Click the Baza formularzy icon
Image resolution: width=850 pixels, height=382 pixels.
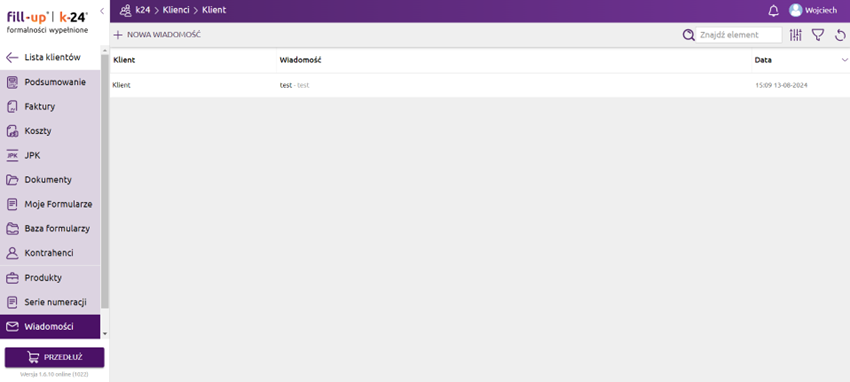(x=12, y=229)
